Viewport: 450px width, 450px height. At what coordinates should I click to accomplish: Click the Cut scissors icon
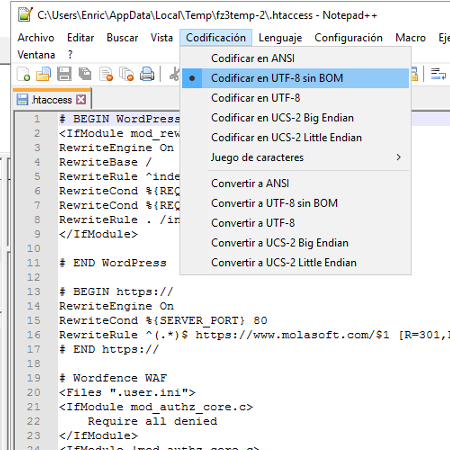point(174,74)
